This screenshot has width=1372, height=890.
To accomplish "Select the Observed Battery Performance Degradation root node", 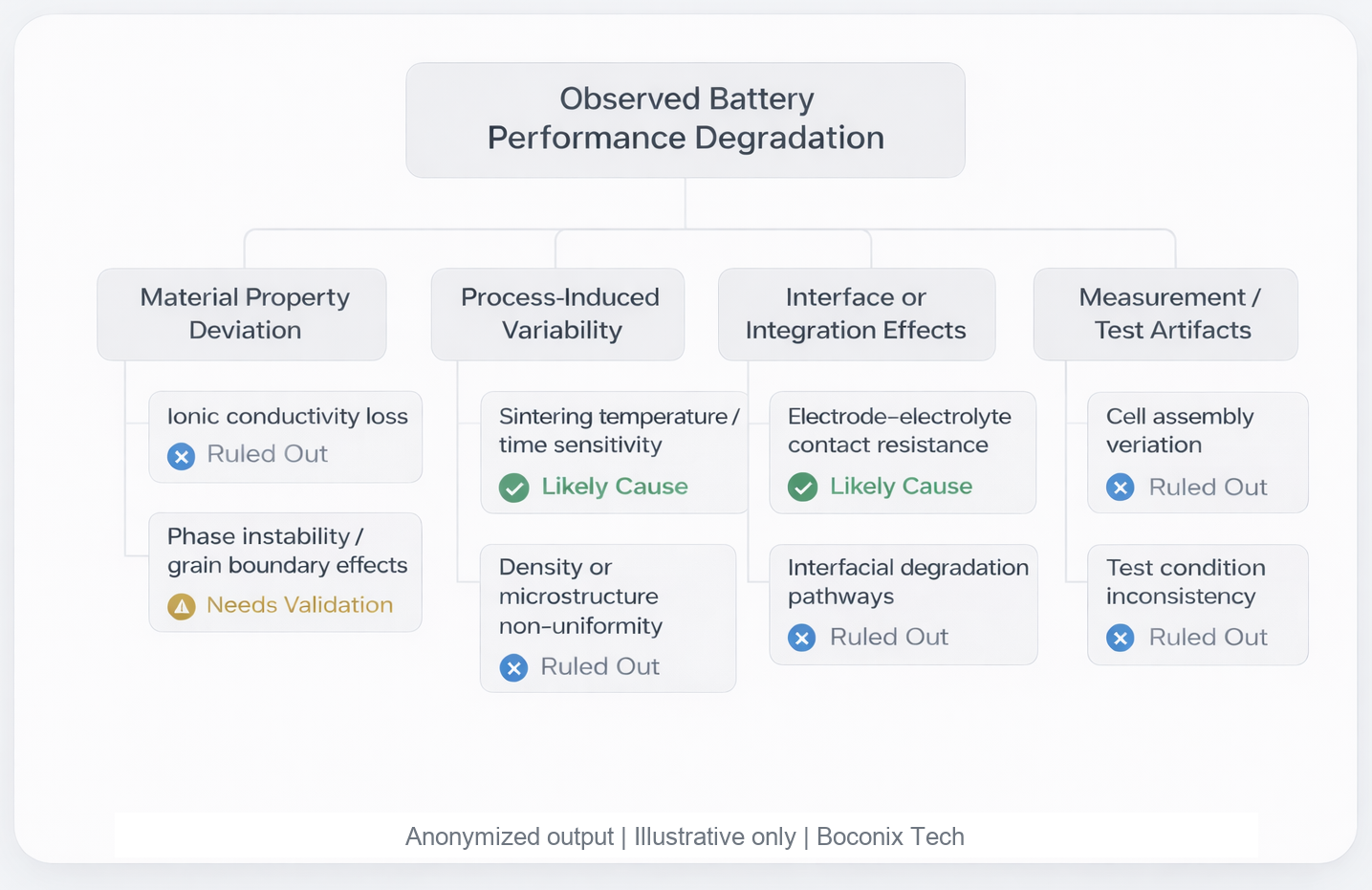I will 686,119.
